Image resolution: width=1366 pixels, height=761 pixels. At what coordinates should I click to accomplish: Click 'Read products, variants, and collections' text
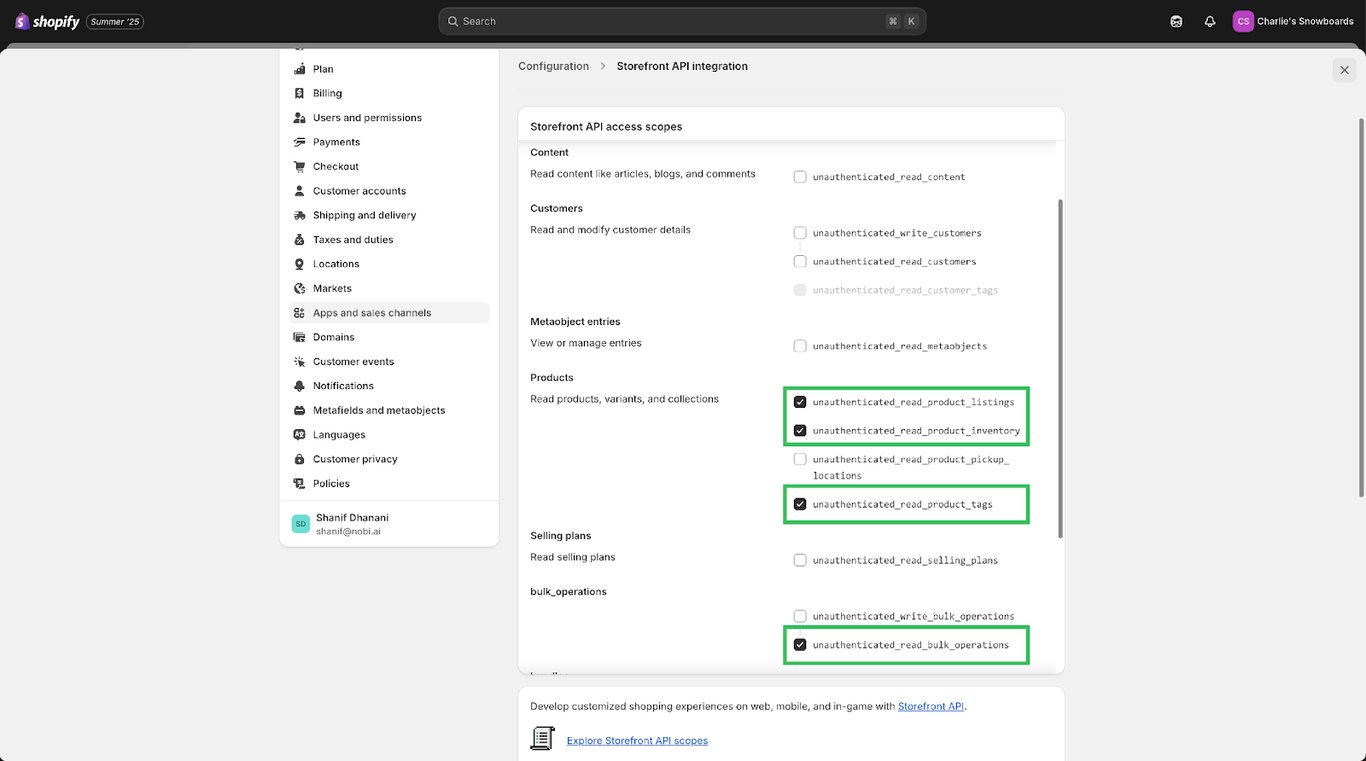coord(624,399)
